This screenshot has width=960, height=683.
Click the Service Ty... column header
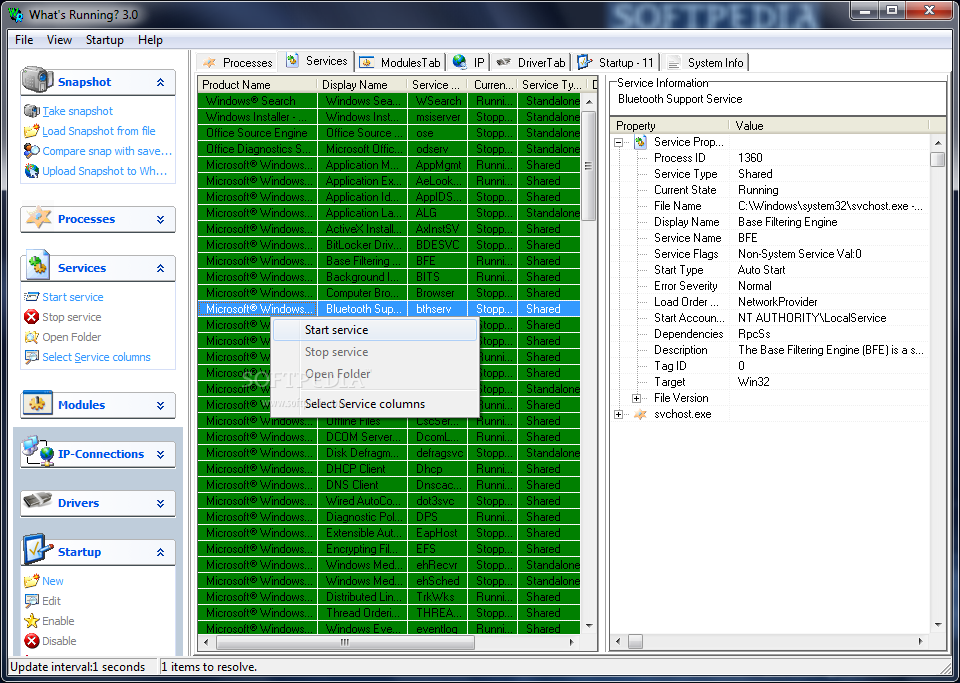tap(552, 84)
